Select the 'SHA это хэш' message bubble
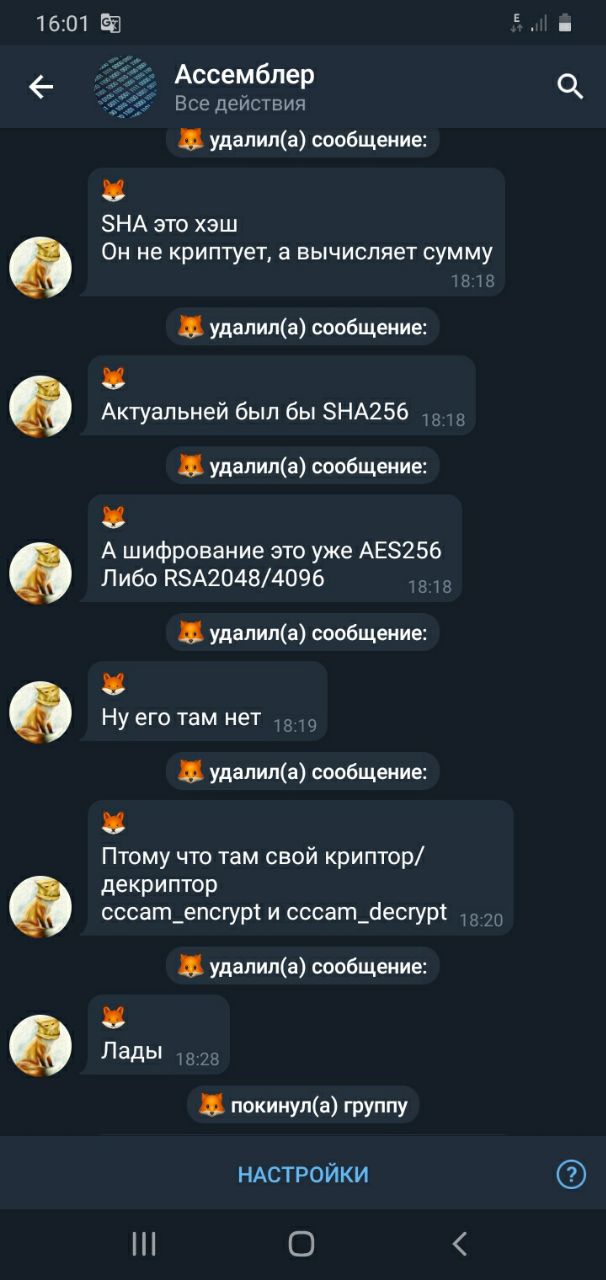The image size is (606, 1280). point(295,232)
